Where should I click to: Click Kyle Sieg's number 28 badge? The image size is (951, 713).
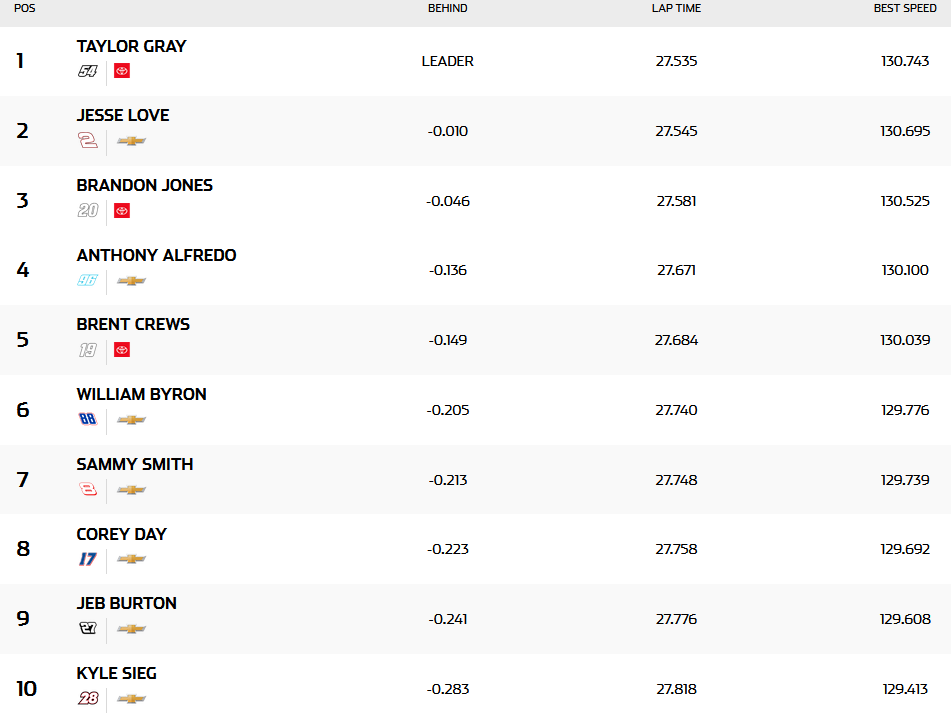[x=88, y=698]
